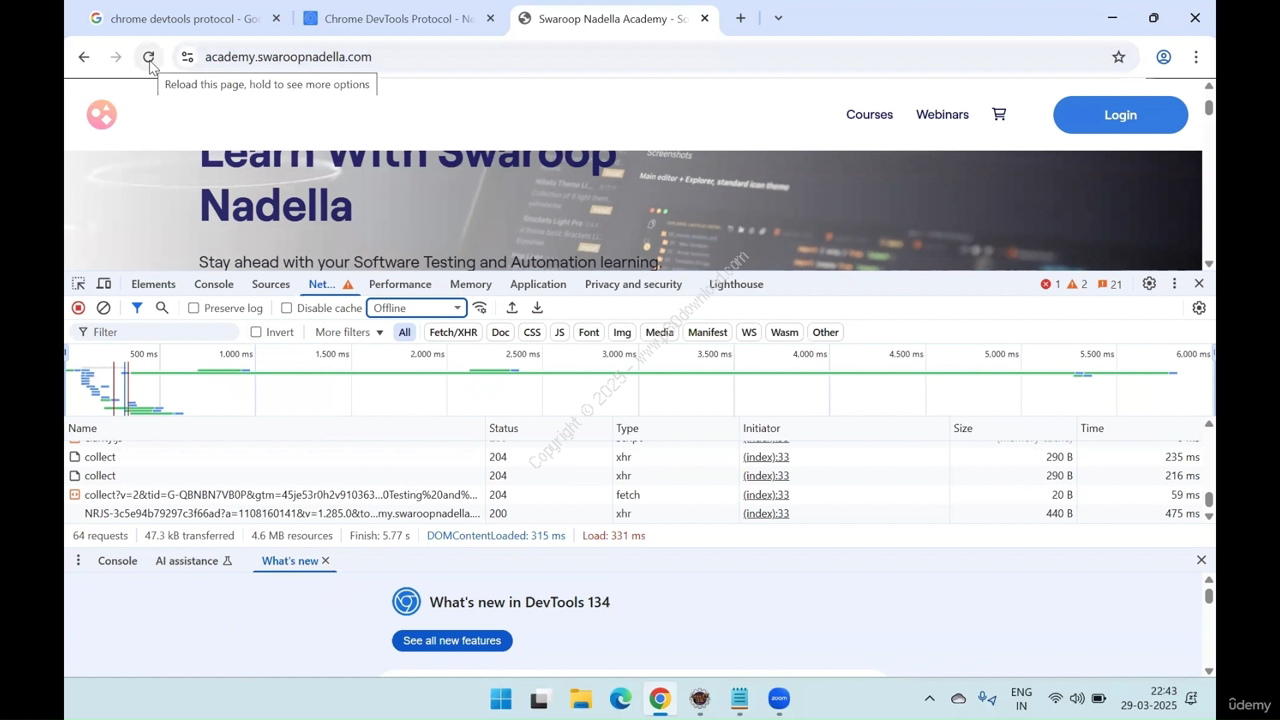1280x720 pixels.
Task: Click the address bar URL
Action: 288,57
